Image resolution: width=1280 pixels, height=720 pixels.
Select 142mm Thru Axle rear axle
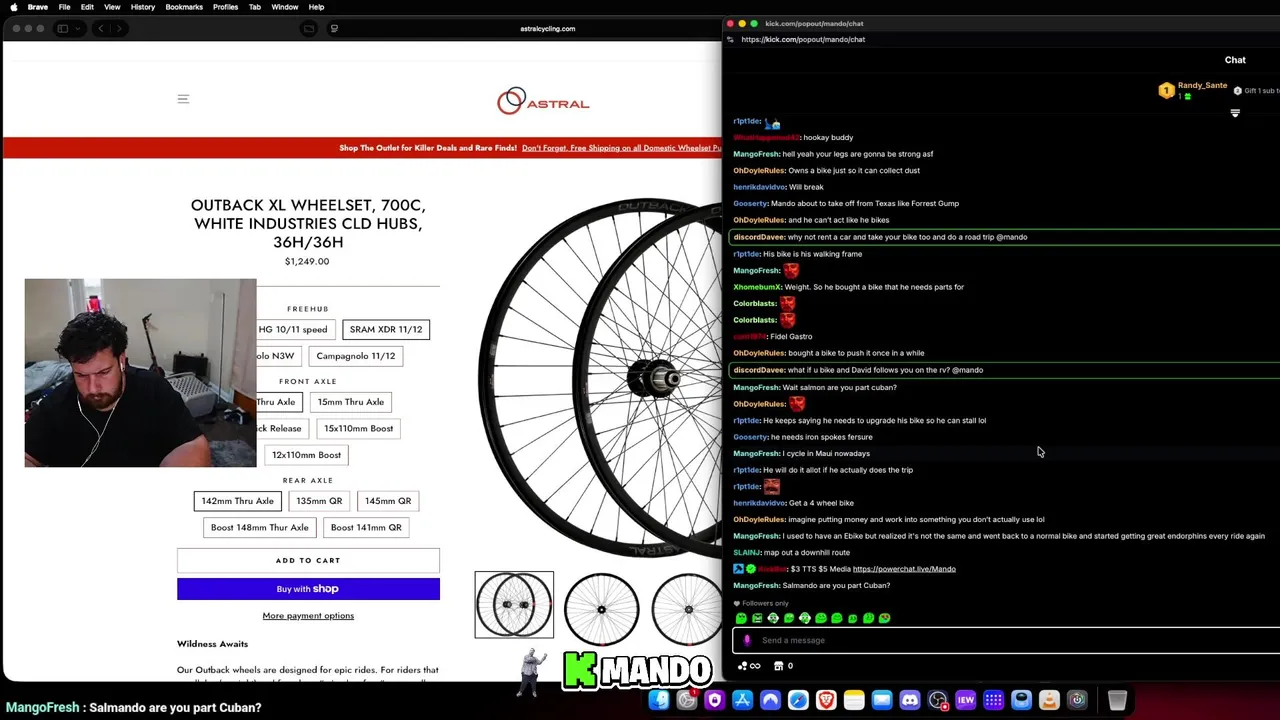pos(237,501)
